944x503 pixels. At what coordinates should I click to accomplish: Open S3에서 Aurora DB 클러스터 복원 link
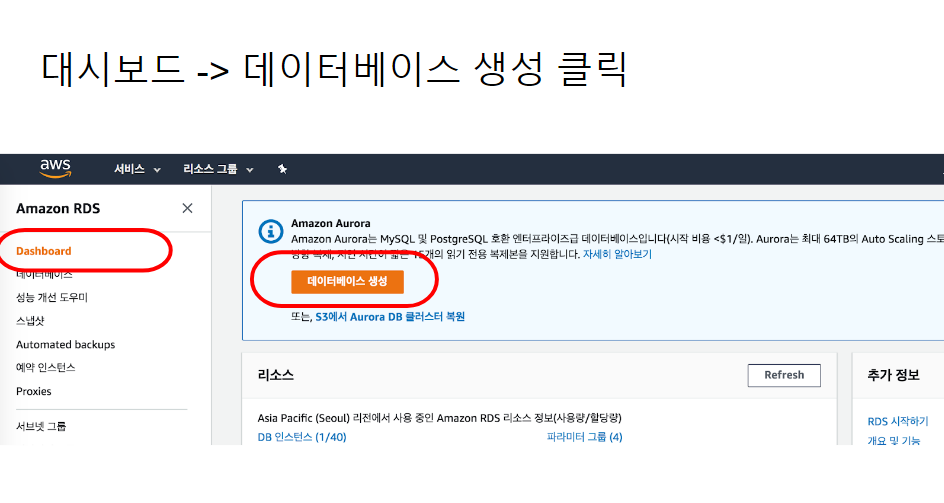pyautogui.click(x=390, y=316)
